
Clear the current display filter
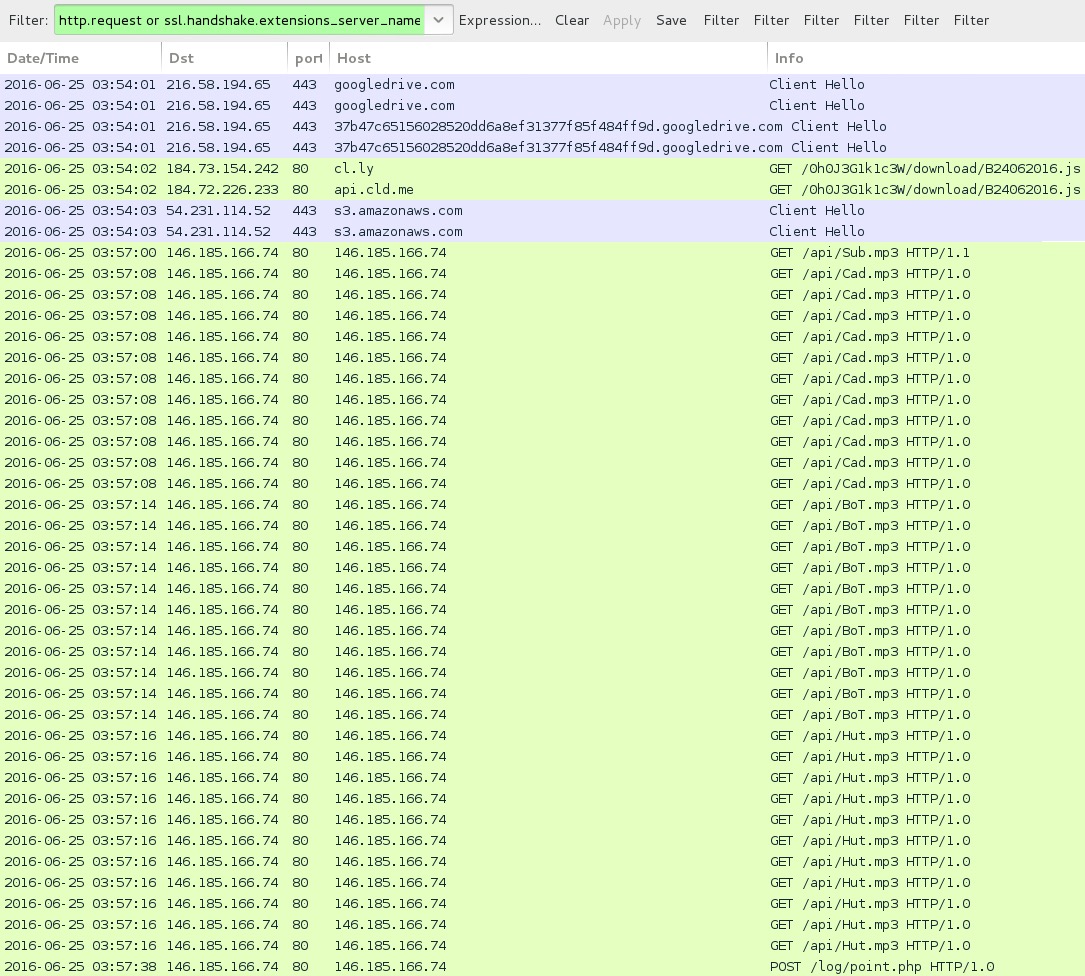pyautogui.click(x=572, y=20)
